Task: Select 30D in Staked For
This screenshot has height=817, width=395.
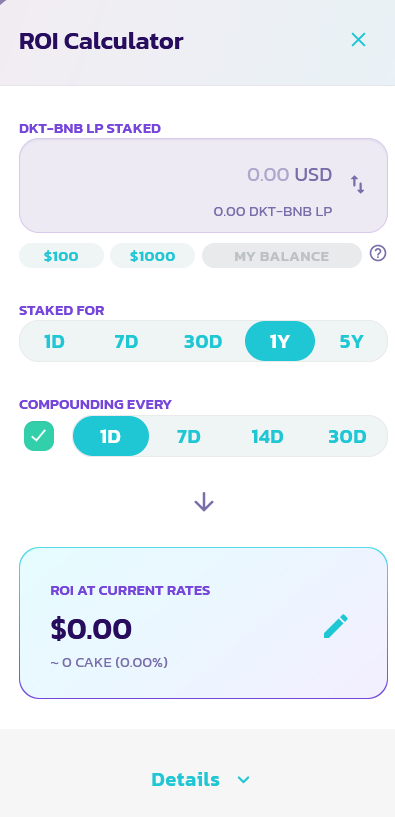Action: (x=203, y=342)
